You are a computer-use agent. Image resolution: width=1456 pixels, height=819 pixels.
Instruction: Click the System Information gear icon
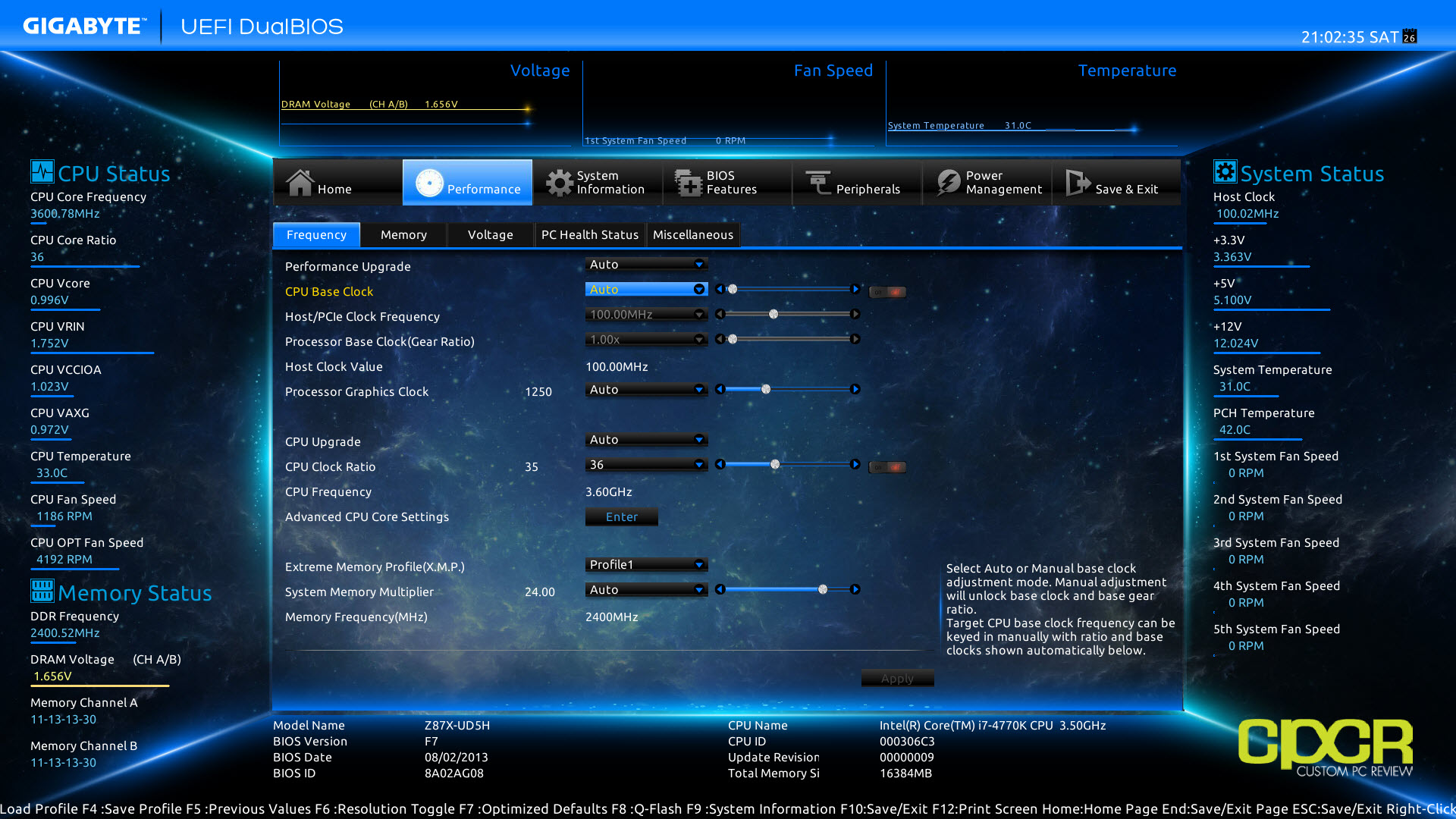pos(560,183)
